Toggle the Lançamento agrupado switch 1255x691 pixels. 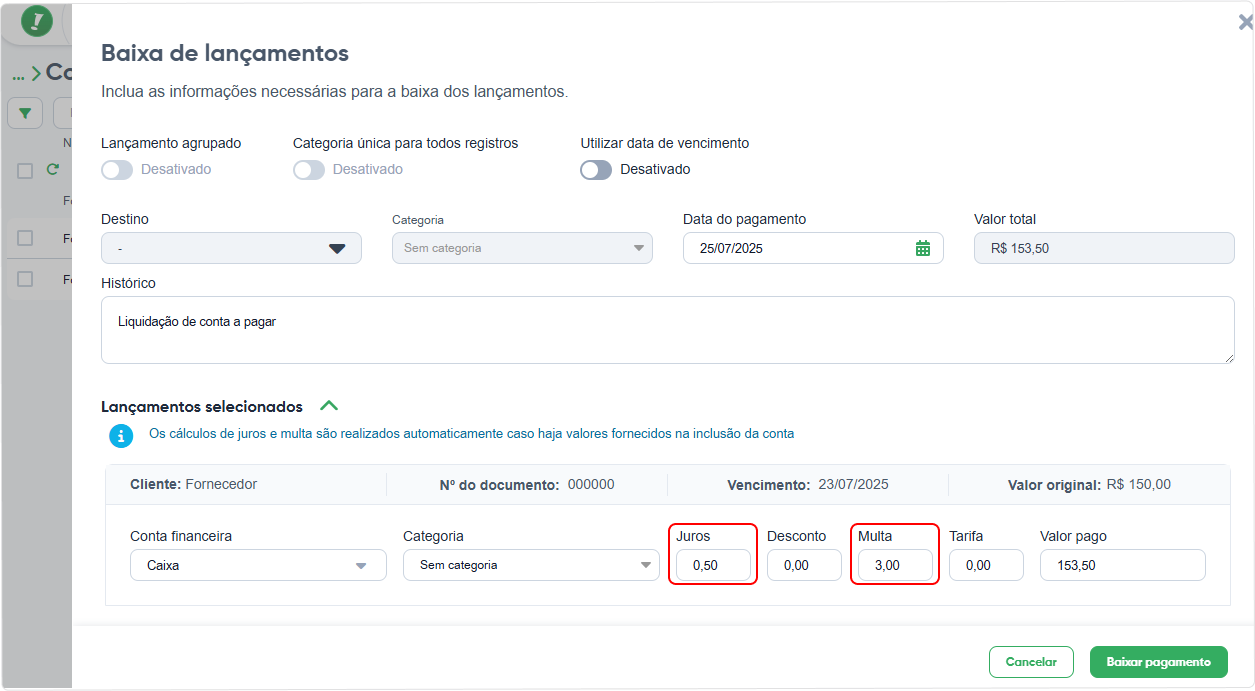coord(117,170)
